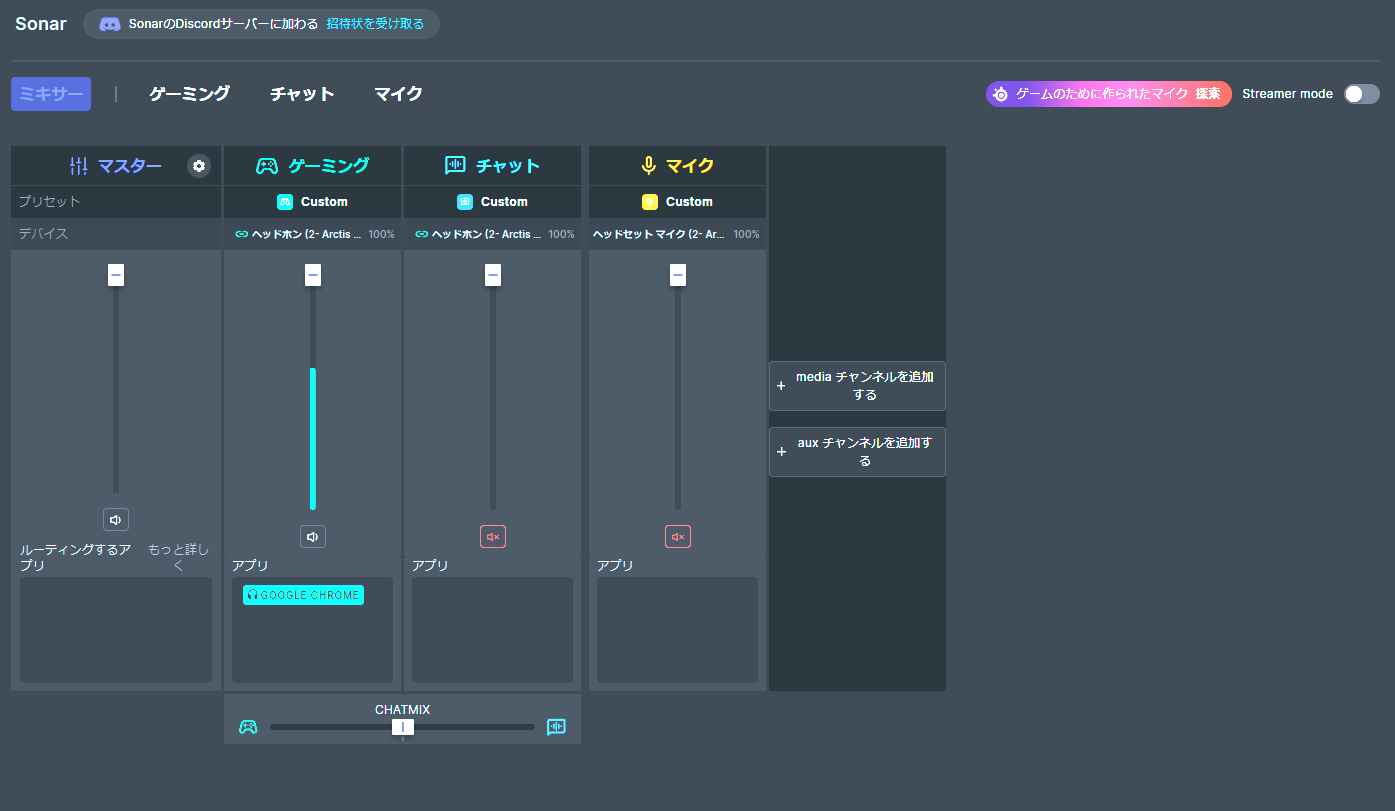
Task: Click the yellow microphone icon in Mic header
Action: coord(649,166)
